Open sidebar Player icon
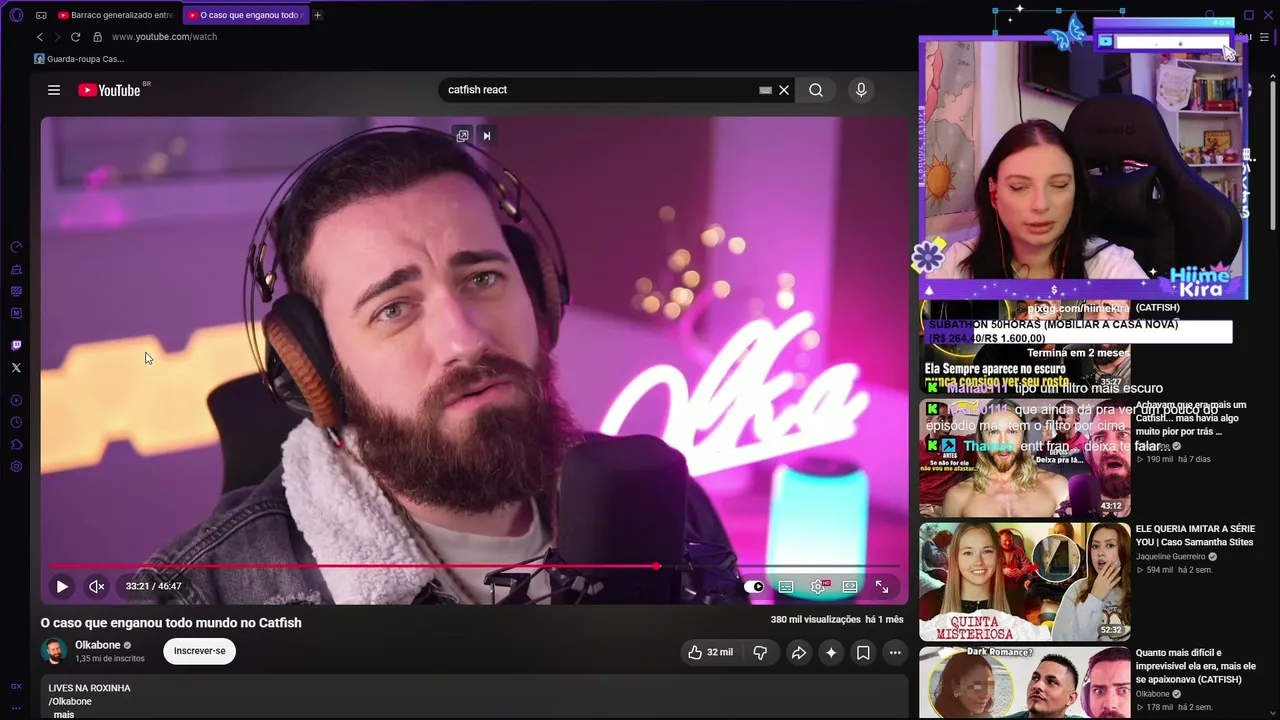The height and width of the screenshot is (720, 1280). [16, 401]
